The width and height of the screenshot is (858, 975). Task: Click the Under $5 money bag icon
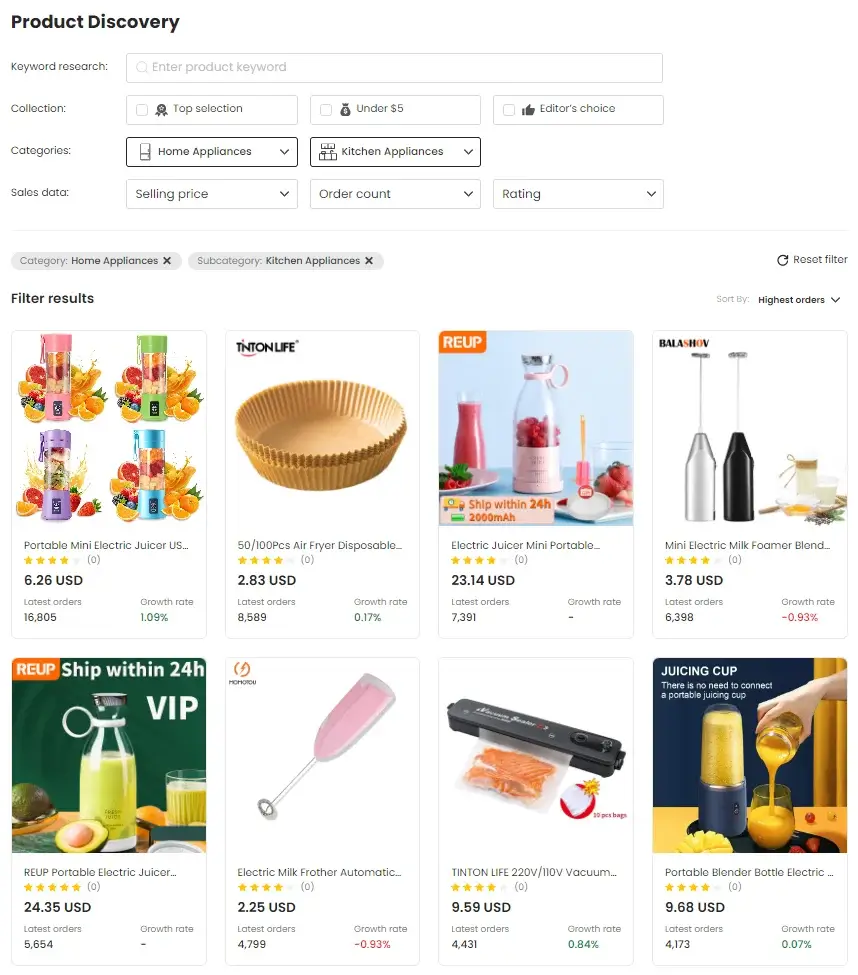point(345,110)
